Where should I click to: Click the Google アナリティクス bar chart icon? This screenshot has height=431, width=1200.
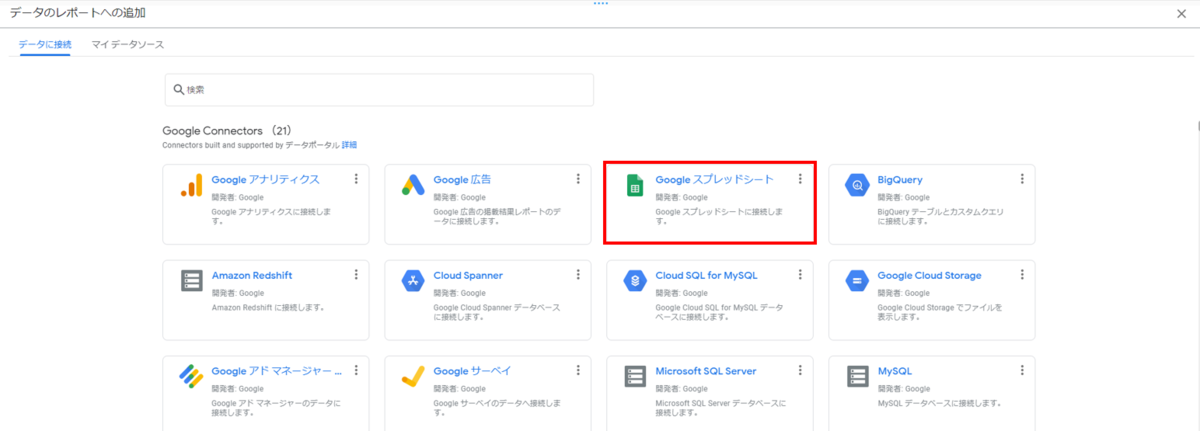[x=191, y=185]
